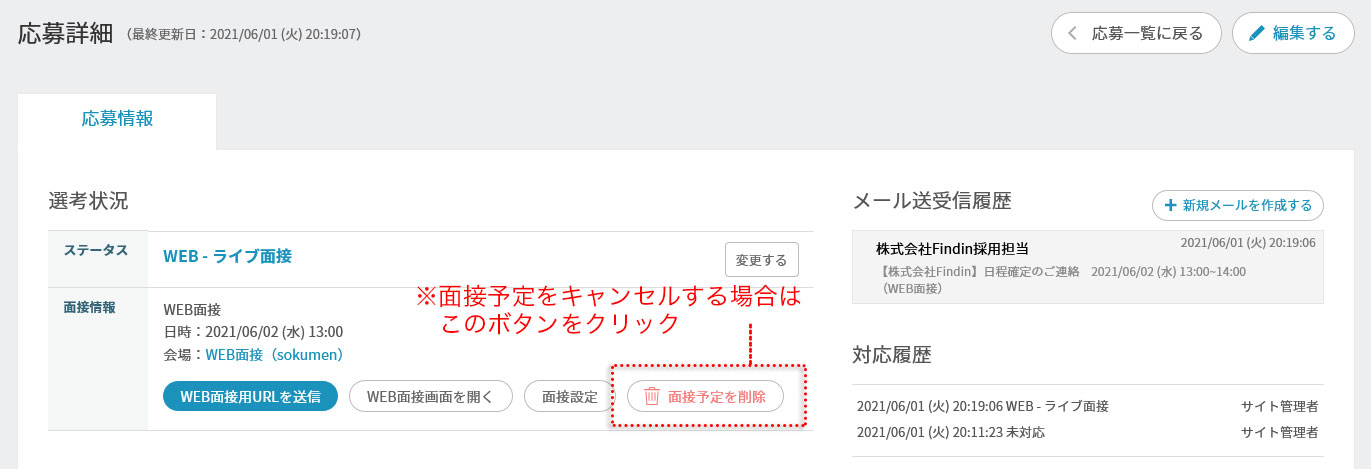Click the back chevron icon in 応募一覧に戻る
1371x469 pixels.
coord(1073,34)
